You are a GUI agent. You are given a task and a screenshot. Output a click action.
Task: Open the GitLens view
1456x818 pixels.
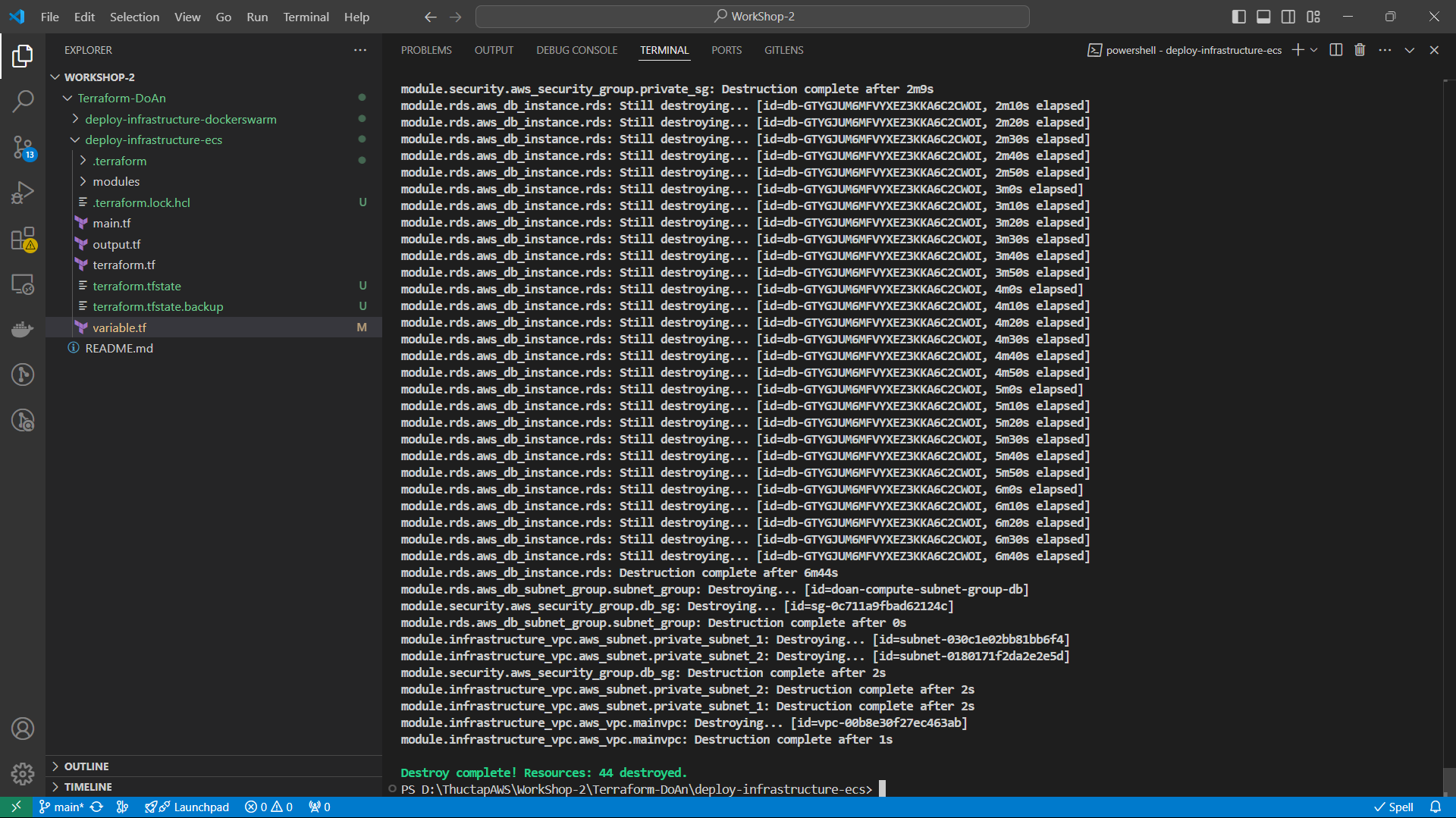coord(23,375)
